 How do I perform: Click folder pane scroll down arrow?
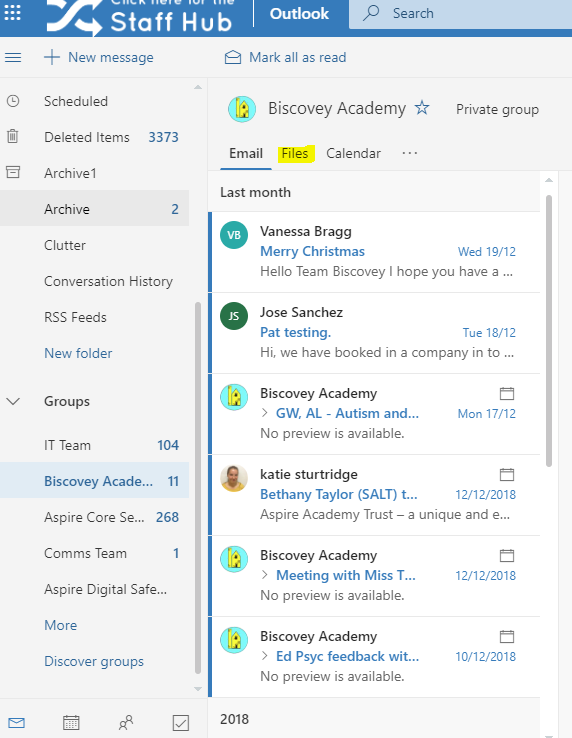click(x=198, y=689)
